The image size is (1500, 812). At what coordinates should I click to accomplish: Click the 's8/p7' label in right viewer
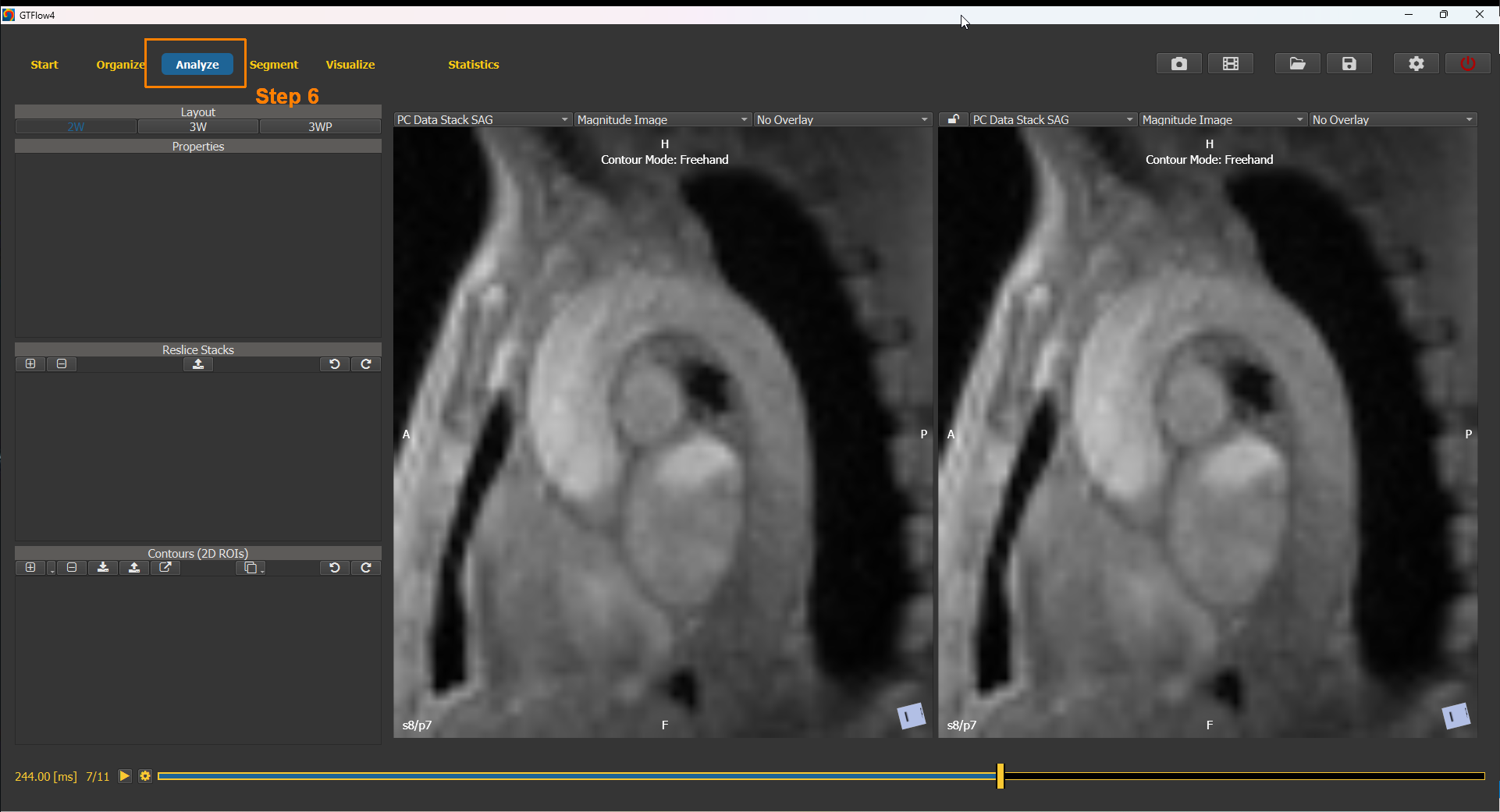coord(961,725)
